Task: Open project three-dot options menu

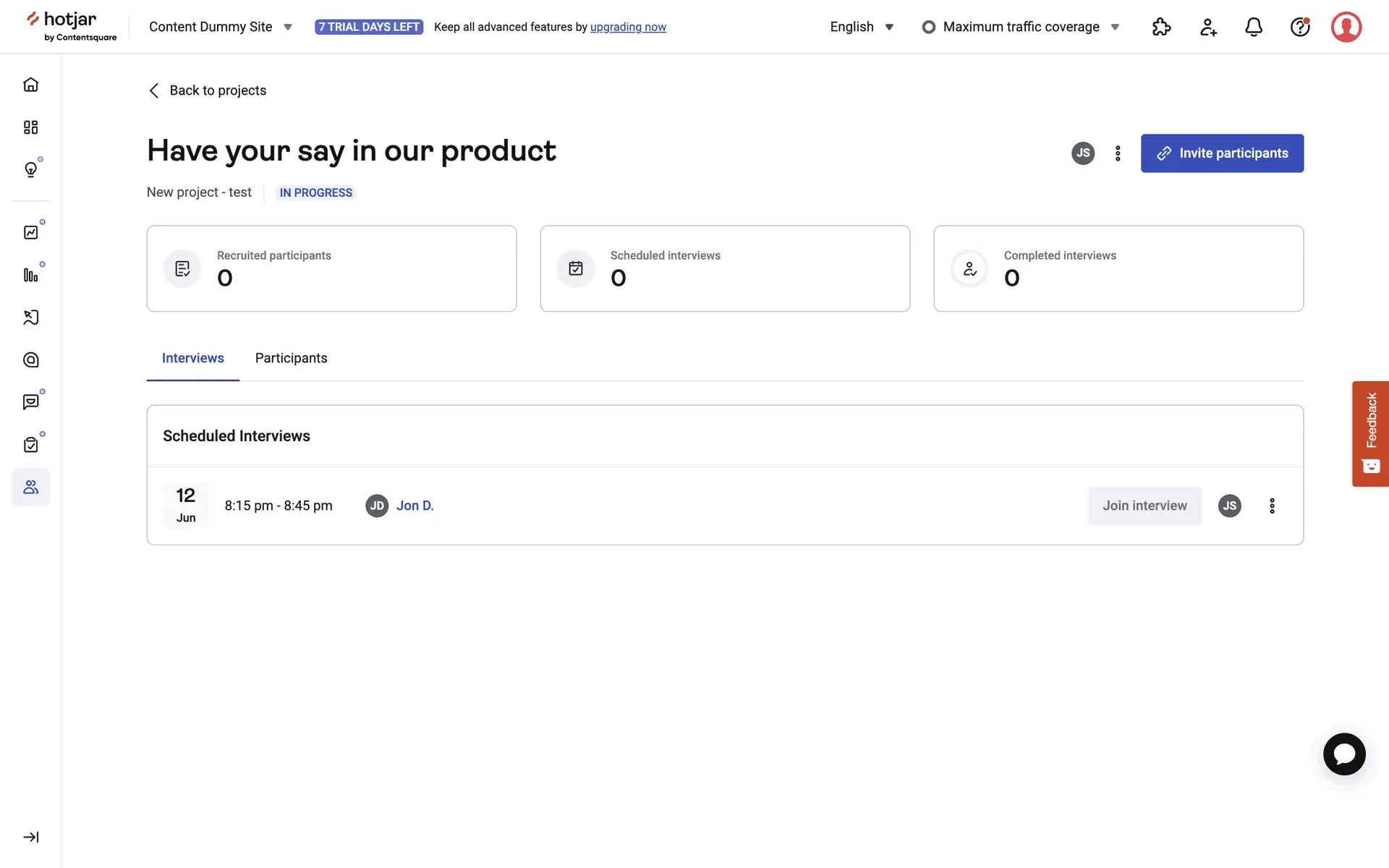Action: tap(1118, 153)
